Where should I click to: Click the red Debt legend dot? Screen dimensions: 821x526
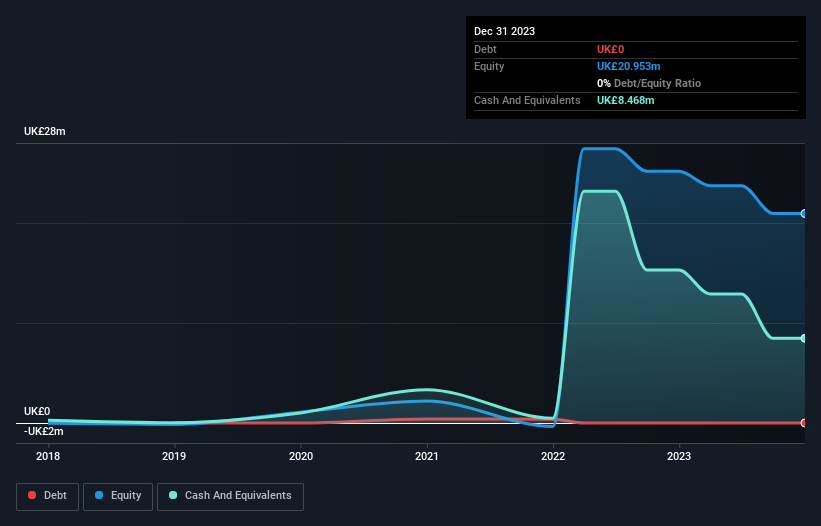coord(32,495)
